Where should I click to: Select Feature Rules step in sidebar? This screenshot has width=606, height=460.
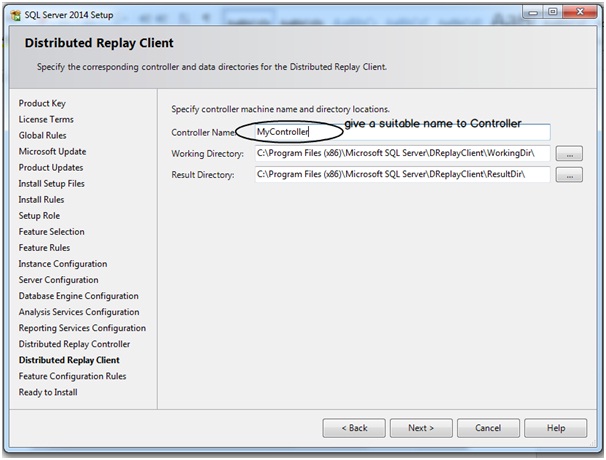coord(44,248)
